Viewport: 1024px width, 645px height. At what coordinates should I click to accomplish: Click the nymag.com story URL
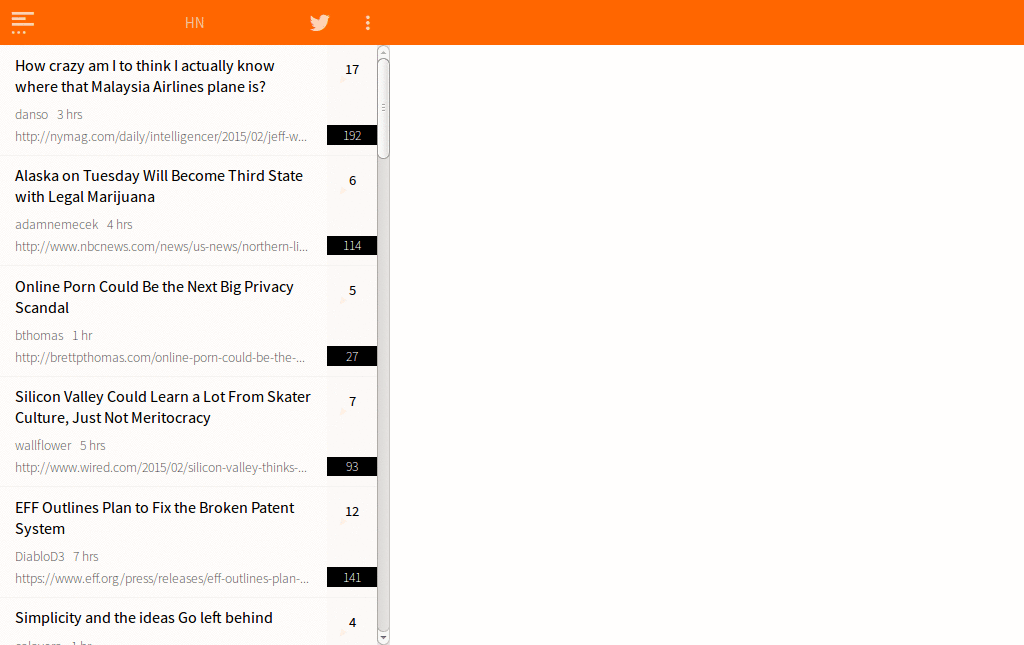(x=161, y=136)
